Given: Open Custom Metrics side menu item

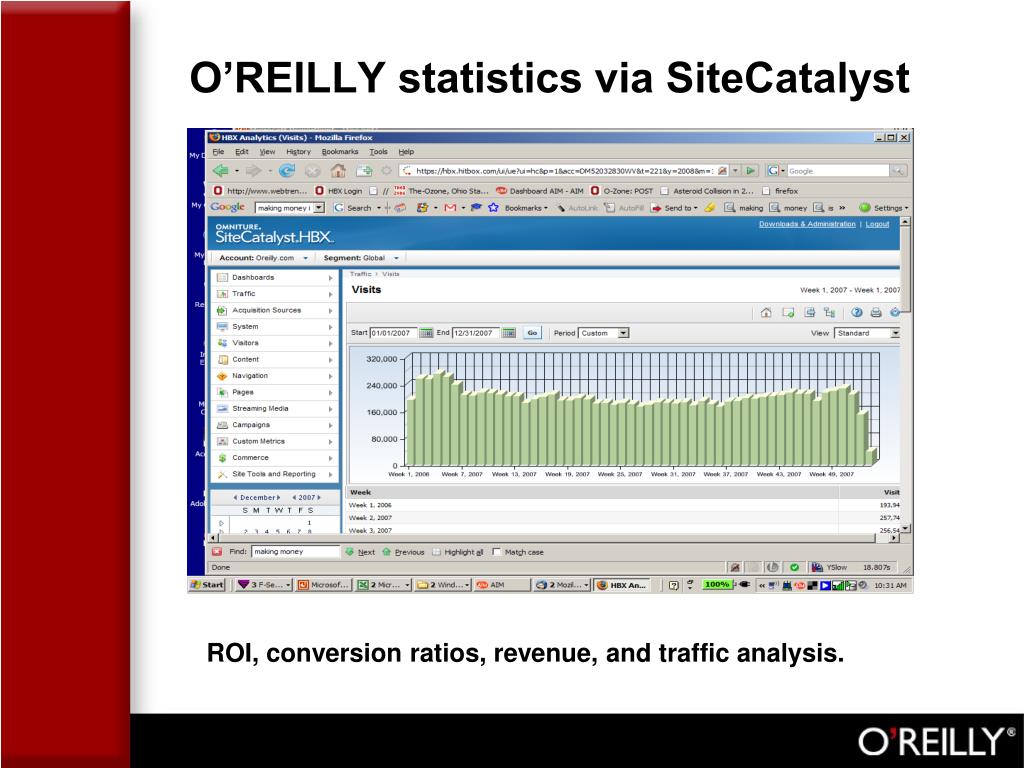Looking at the screenshot, I should (275, 441).
